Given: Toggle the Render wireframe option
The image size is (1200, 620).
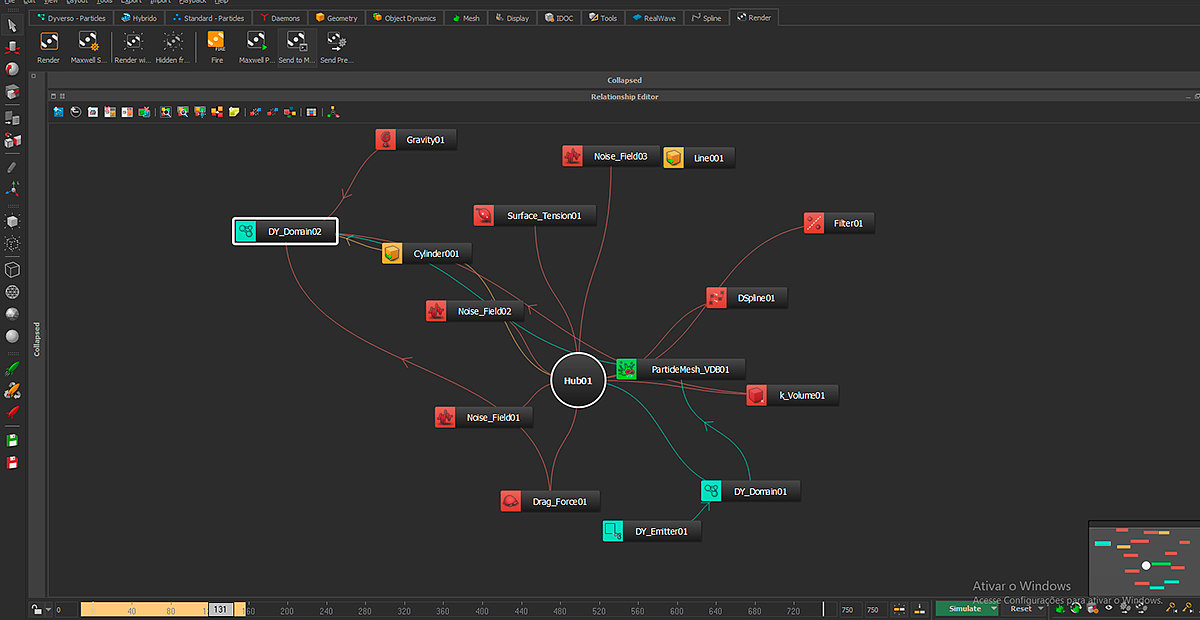Looking at the screenshot, I should point(132,42).
